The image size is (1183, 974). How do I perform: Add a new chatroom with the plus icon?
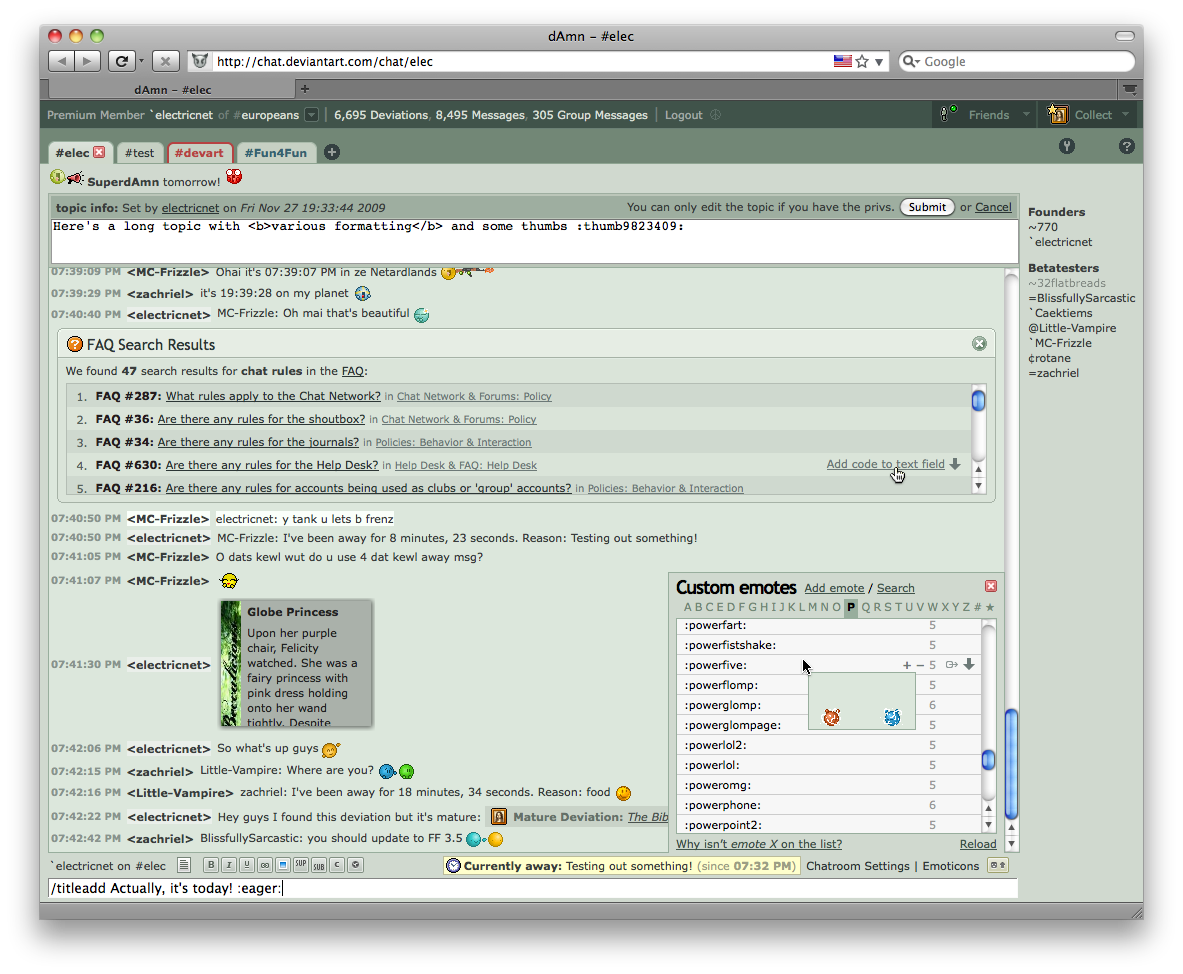pyautogui.click(x=332, y=152)
